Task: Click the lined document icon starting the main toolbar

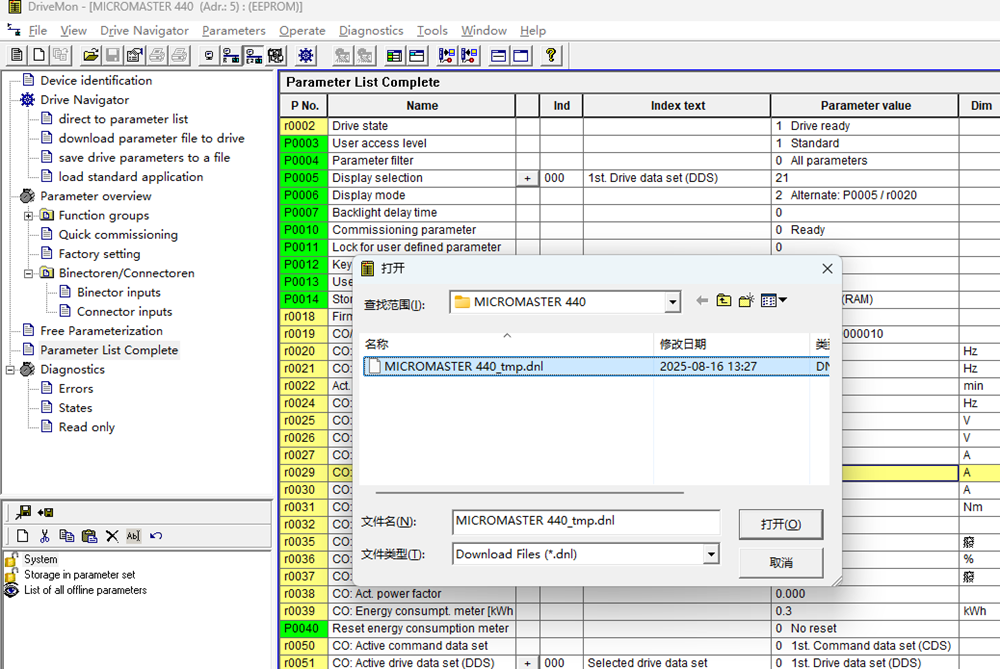Action: (17, 55)
